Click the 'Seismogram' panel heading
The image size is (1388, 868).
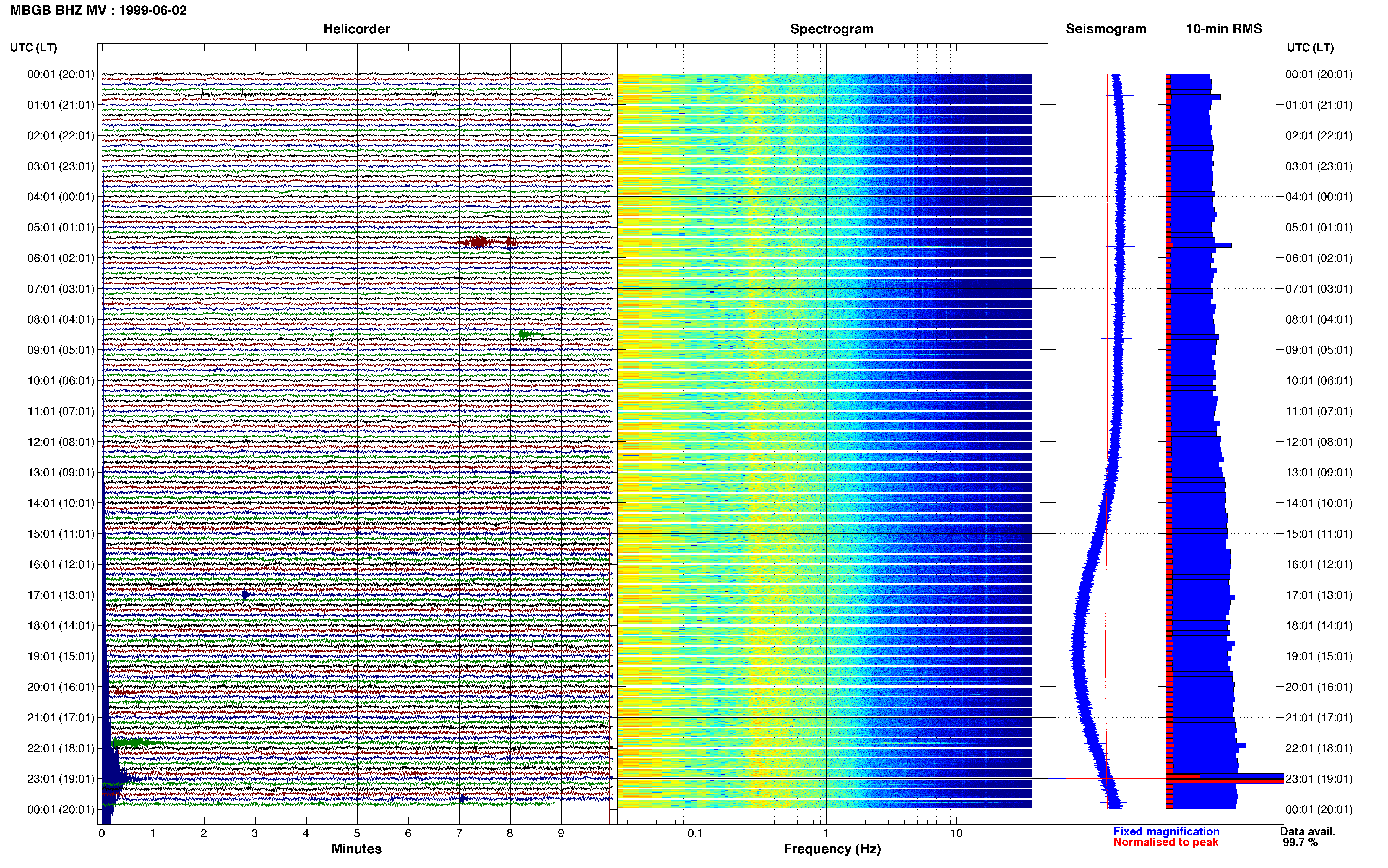(x=1106, y=29)
